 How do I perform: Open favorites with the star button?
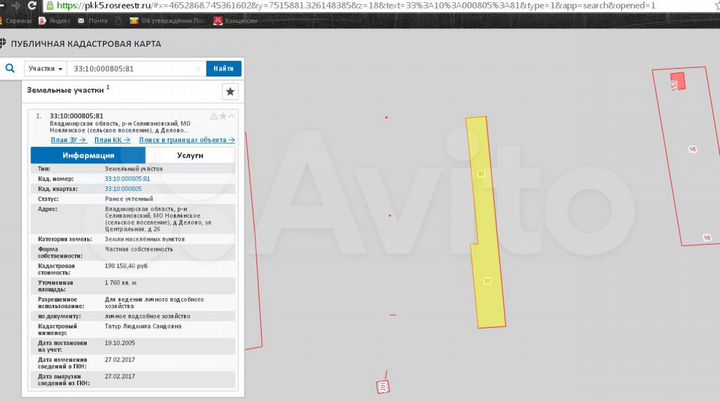click(x=230, y=92)
